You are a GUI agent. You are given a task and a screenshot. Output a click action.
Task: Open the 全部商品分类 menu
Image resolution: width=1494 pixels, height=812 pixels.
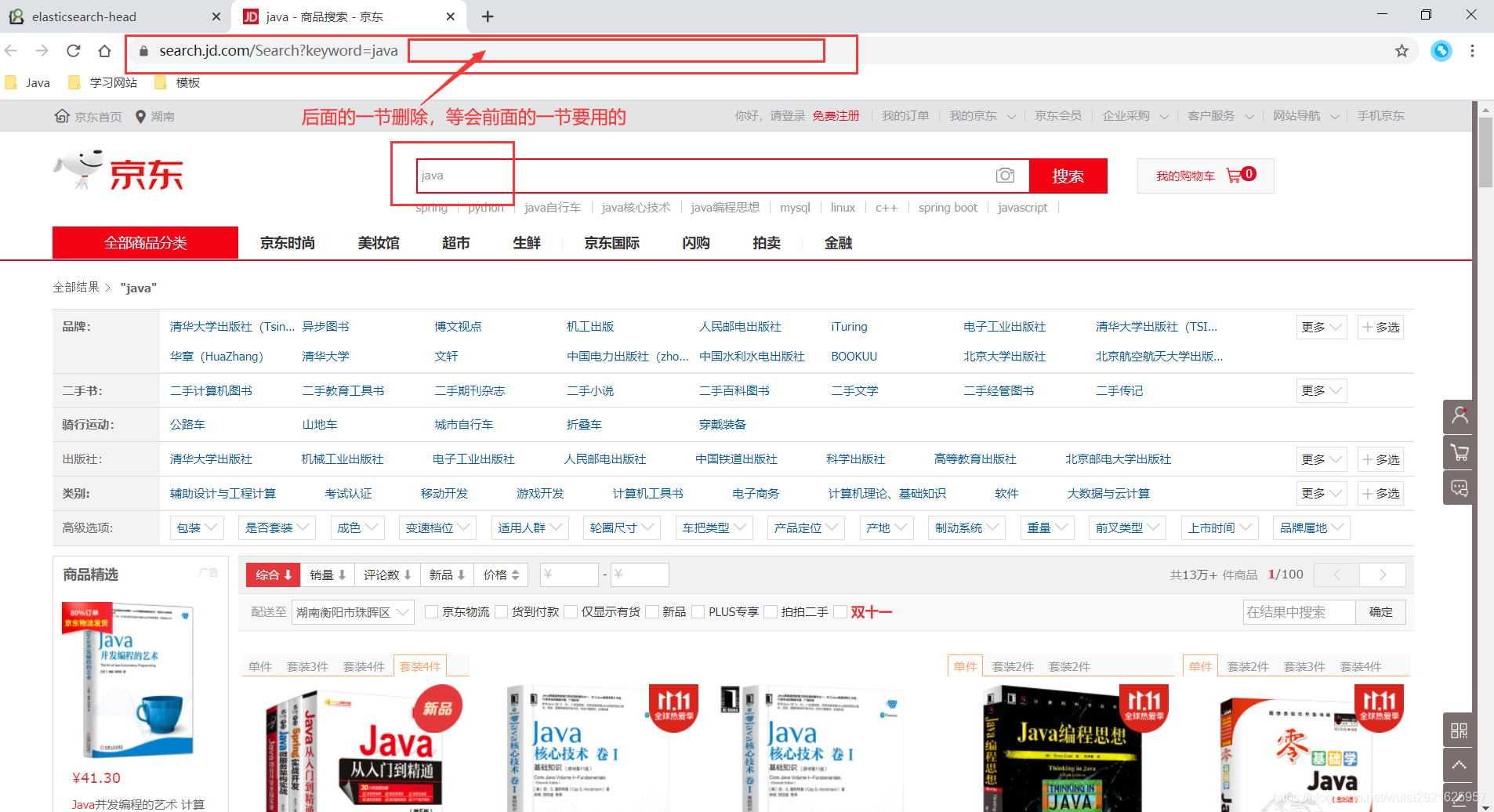145,243
